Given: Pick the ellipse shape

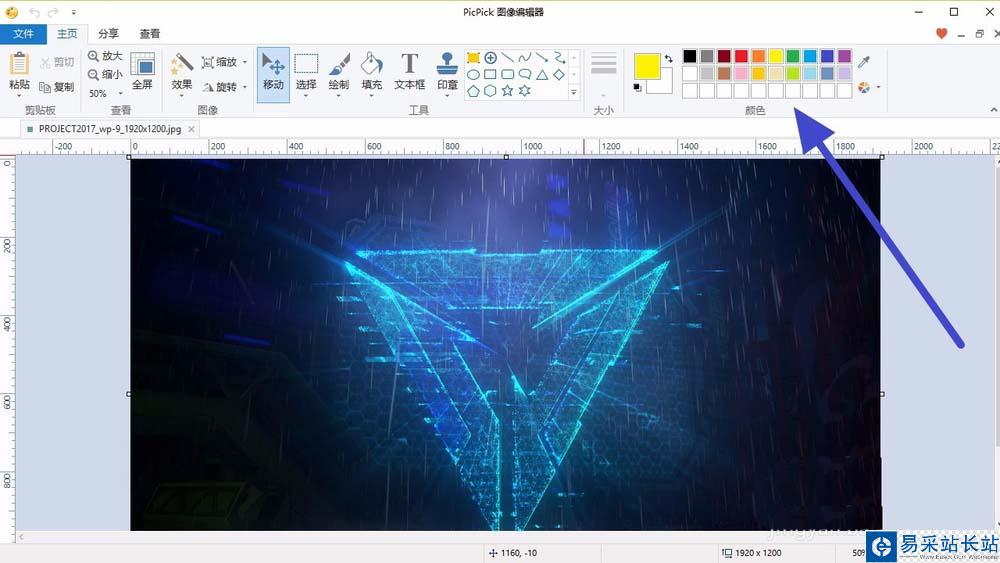Looking at the screenshot, I should [x=473, y=75].
